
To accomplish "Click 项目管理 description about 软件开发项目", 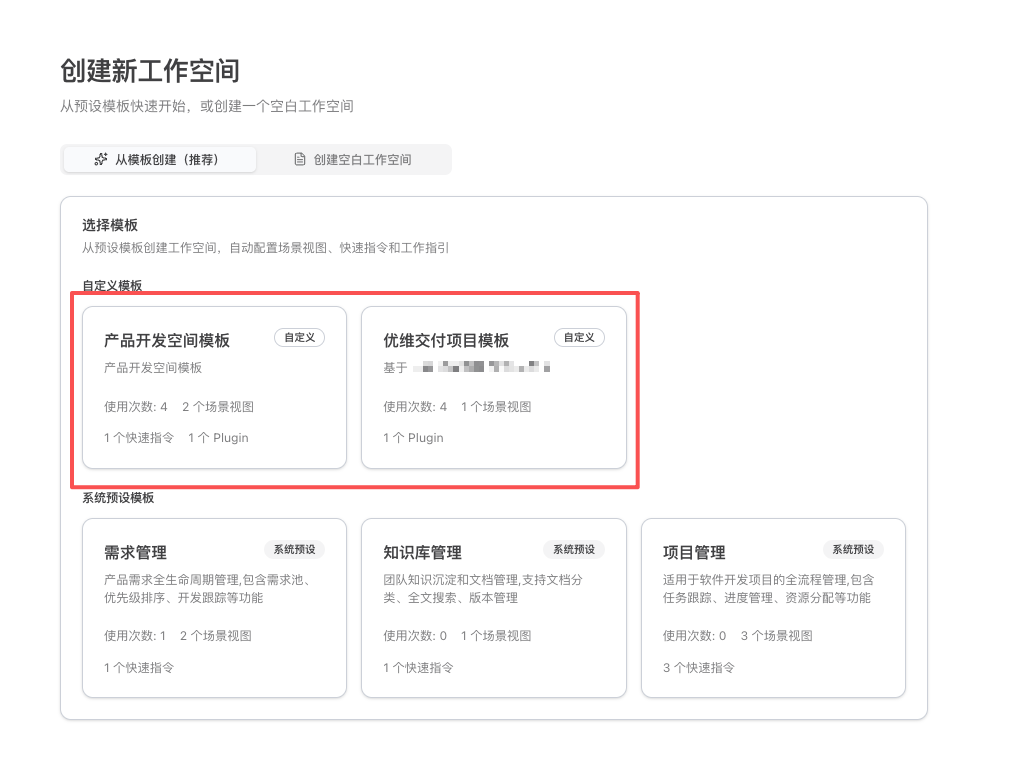I will tap(768, 589).
